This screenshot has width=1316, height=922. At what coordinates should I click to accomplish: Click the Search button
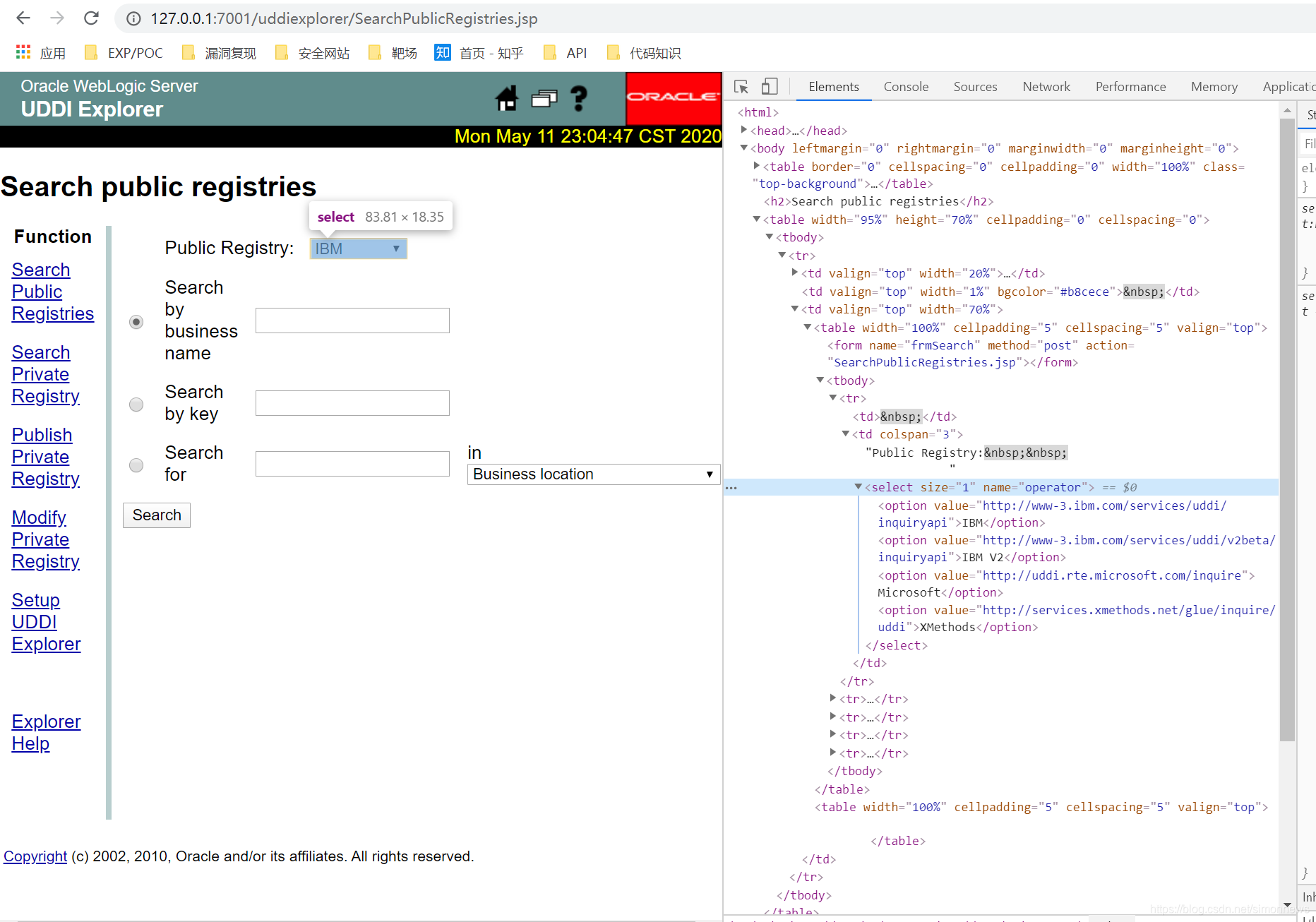click(x=157, y=515)
